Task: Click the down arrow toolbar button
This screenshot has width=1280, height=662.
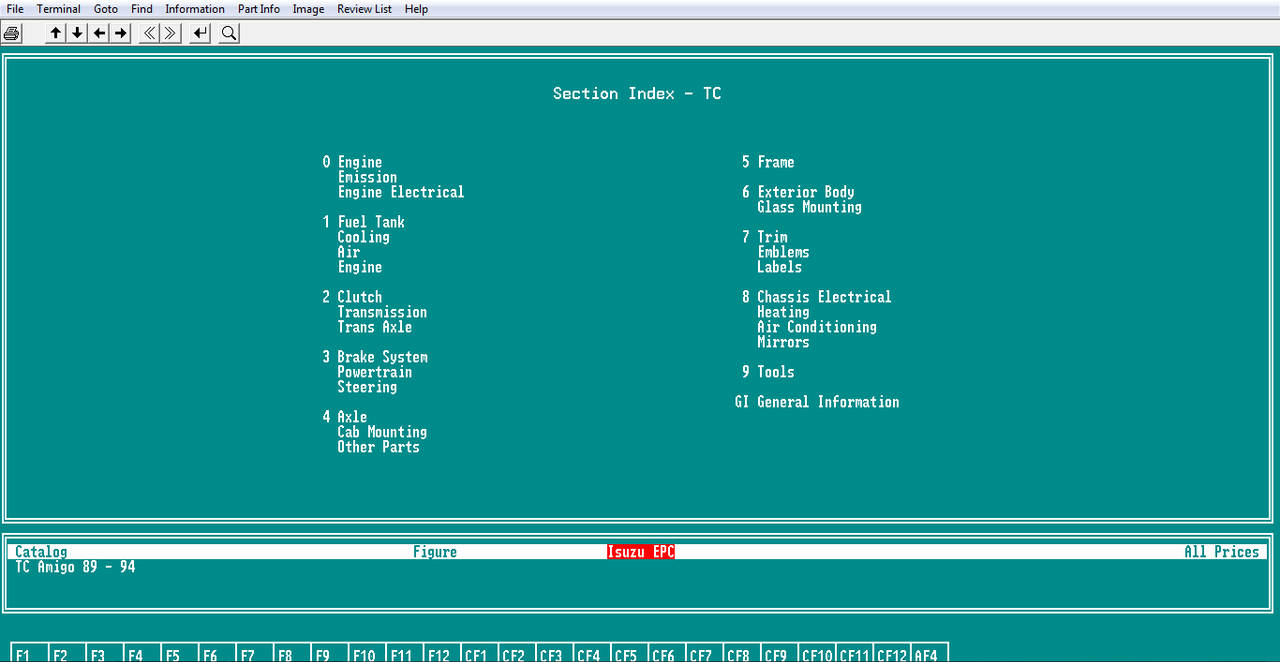Action: [x=77, y=33]
